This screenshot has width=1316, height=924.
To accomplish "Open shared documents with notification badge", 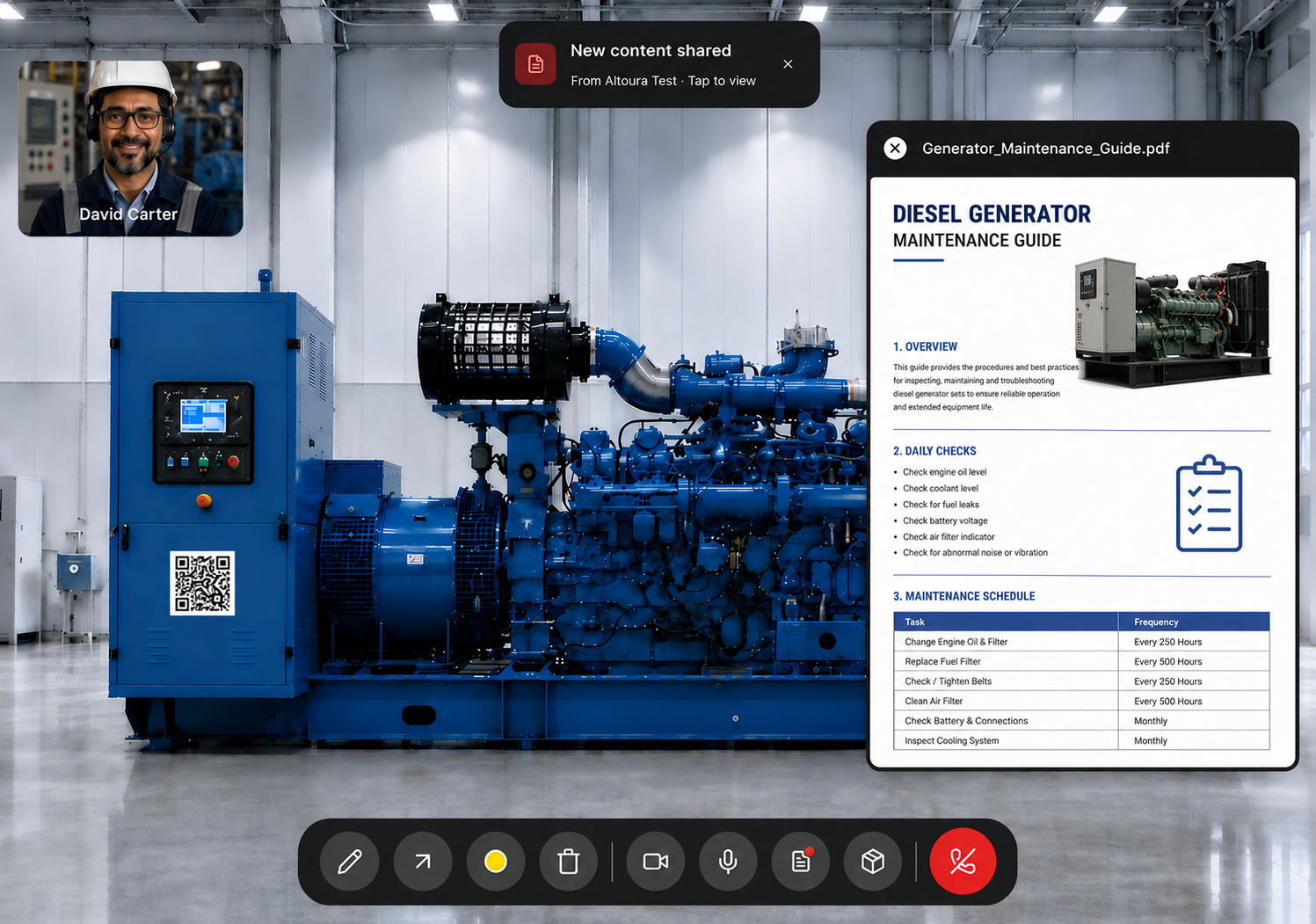I will 801,862.
